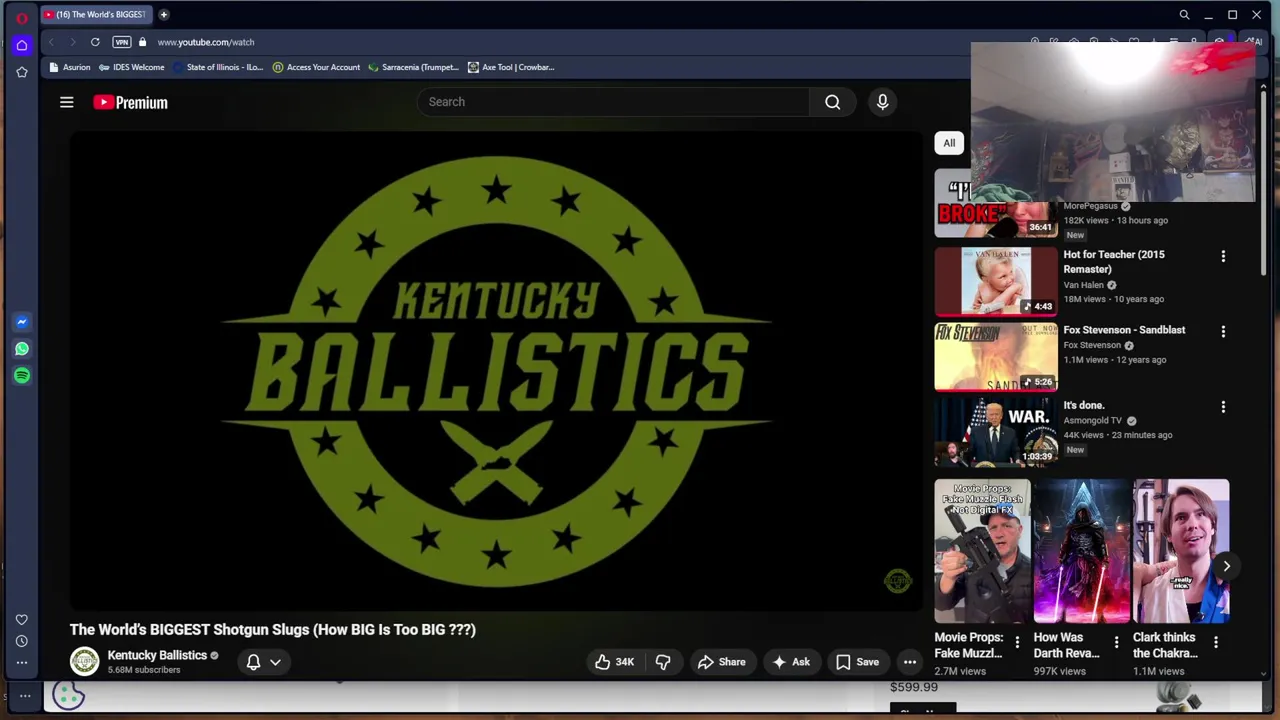Open the Opera menu logo
This screenshot has height=720, width=1280.
[x=22, y=18]
